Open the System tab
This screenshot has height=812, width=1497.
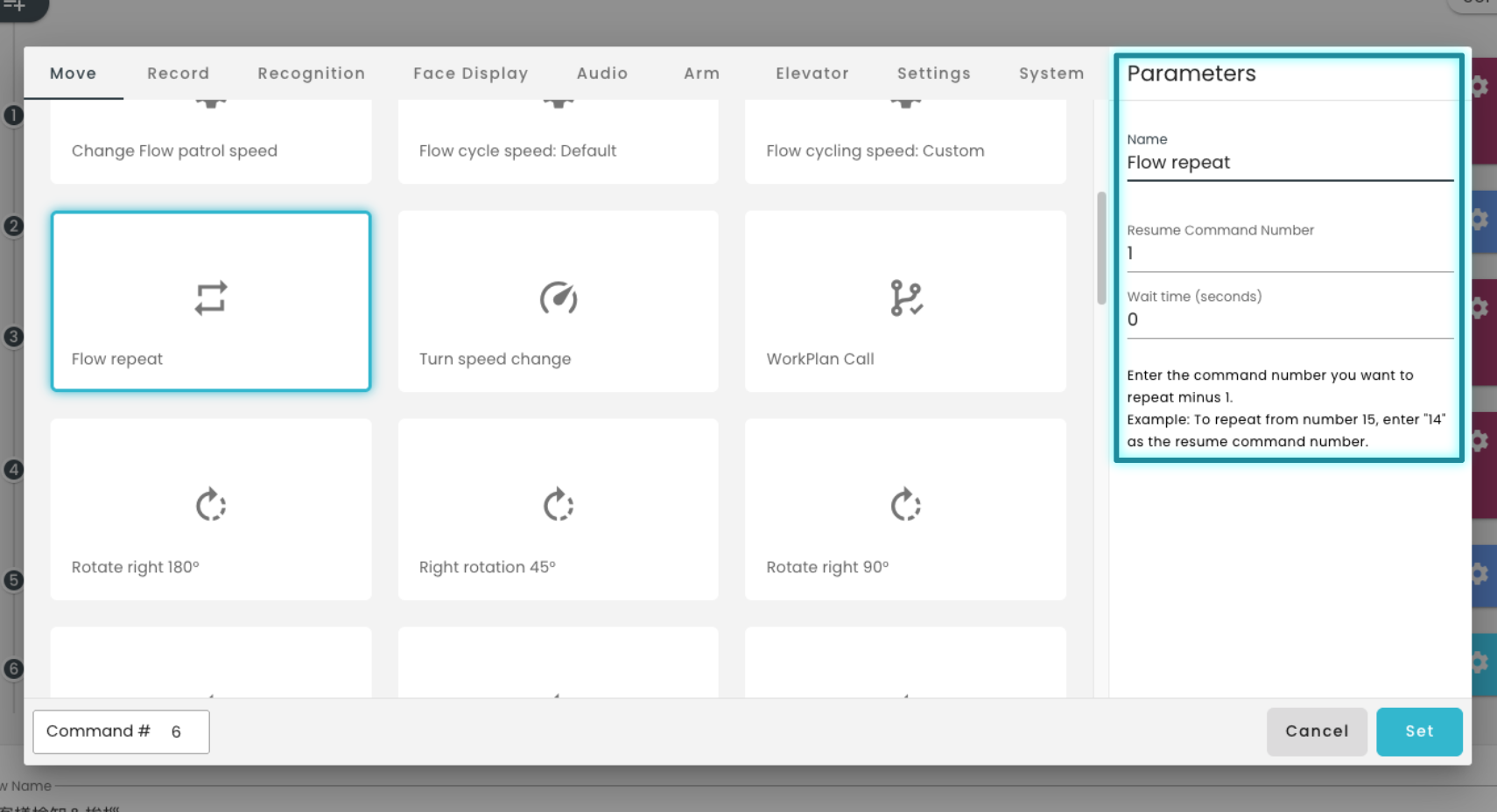click(x=1051, y=73)
